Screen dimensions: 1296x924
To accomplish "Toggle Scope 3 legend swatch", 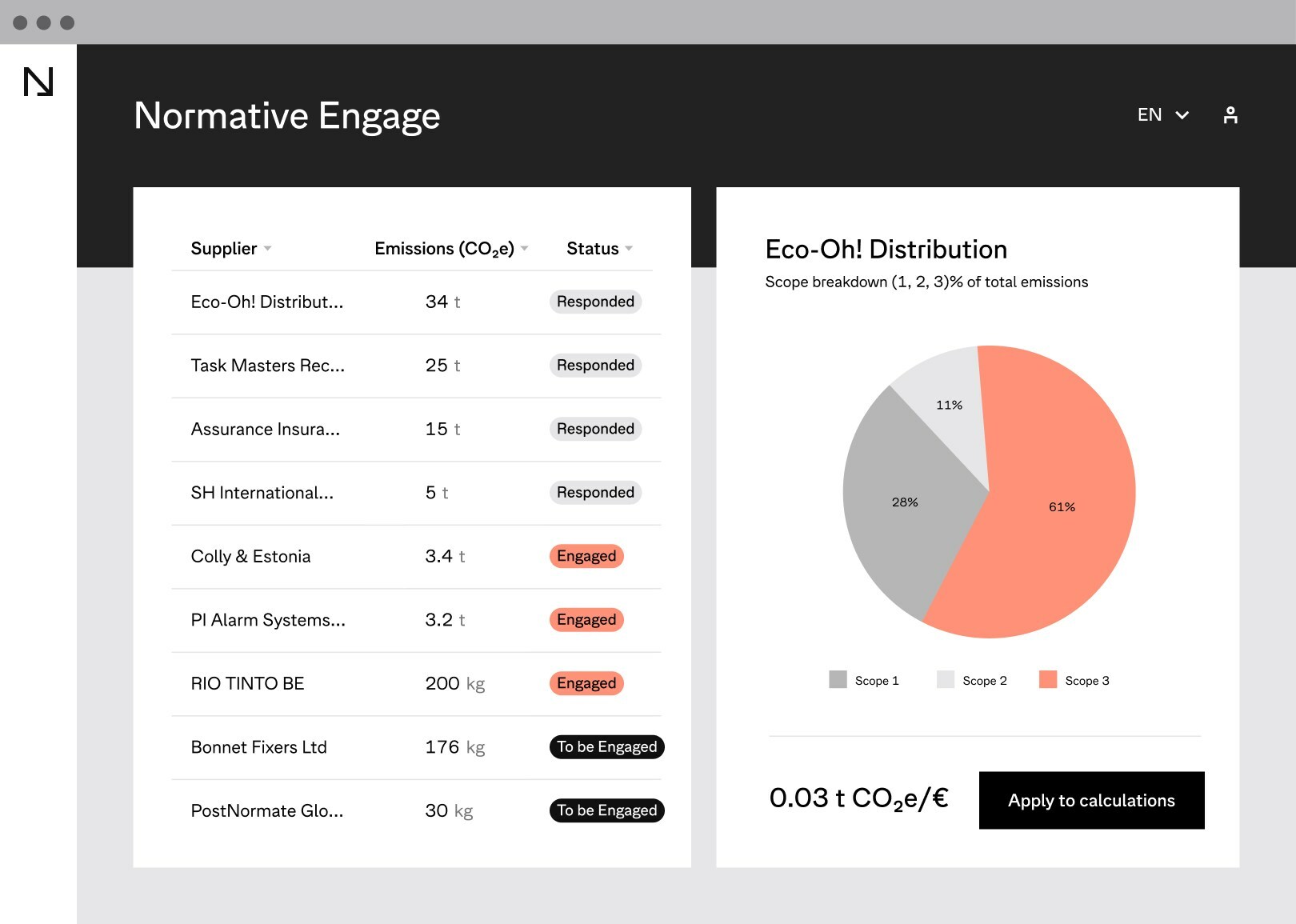I will point(1047,680).
